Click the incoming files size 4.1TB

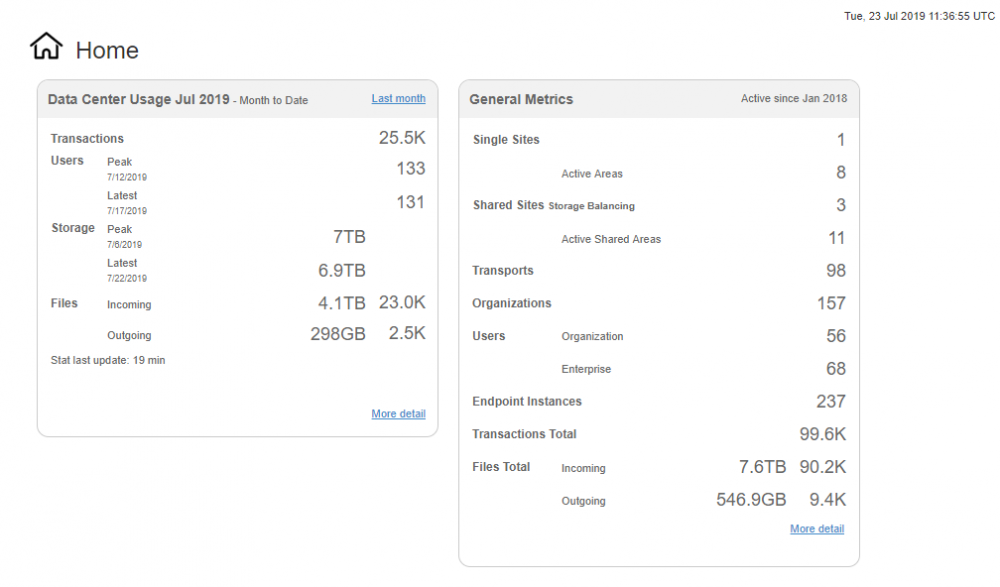coord(341,303)
